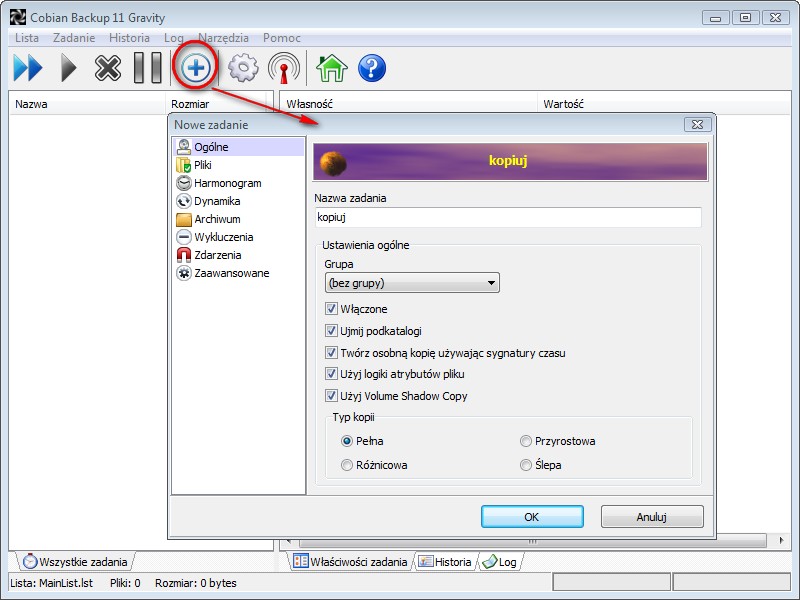Click the properties panel horizontal scrollbar

point(532,541)
